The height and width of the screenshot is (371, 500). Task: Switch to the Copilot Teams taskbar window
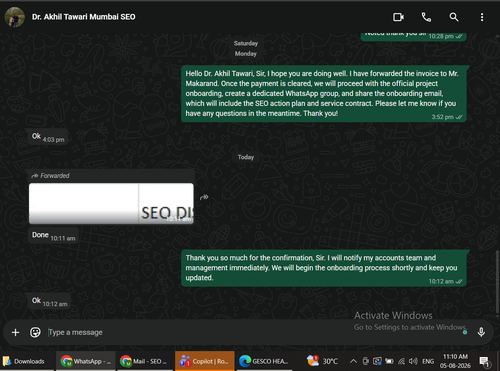click(205, 361)
